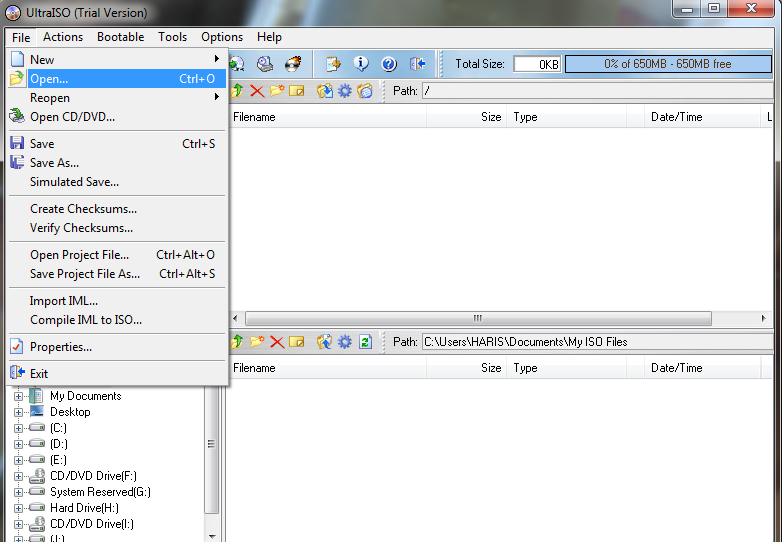This screenshot has width=782, height=543.
Task: Expand the (D:) drive tree node
Action: (18, 444)
